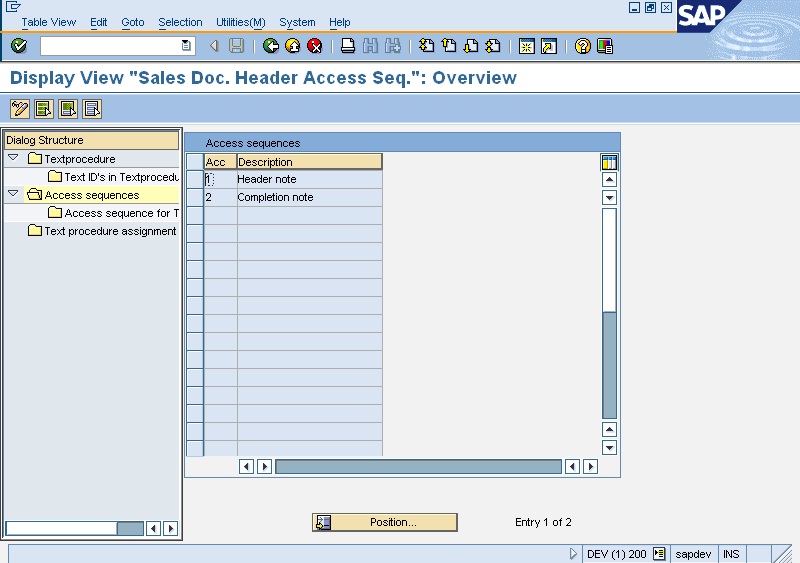The image size is (800, 563).
Task: Click the Create New Session icon
Action: 527,46
